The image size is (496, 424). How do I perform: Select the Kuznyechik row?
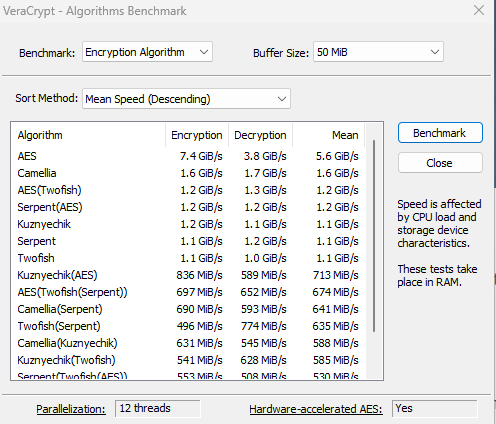click(x=188, y=224)
